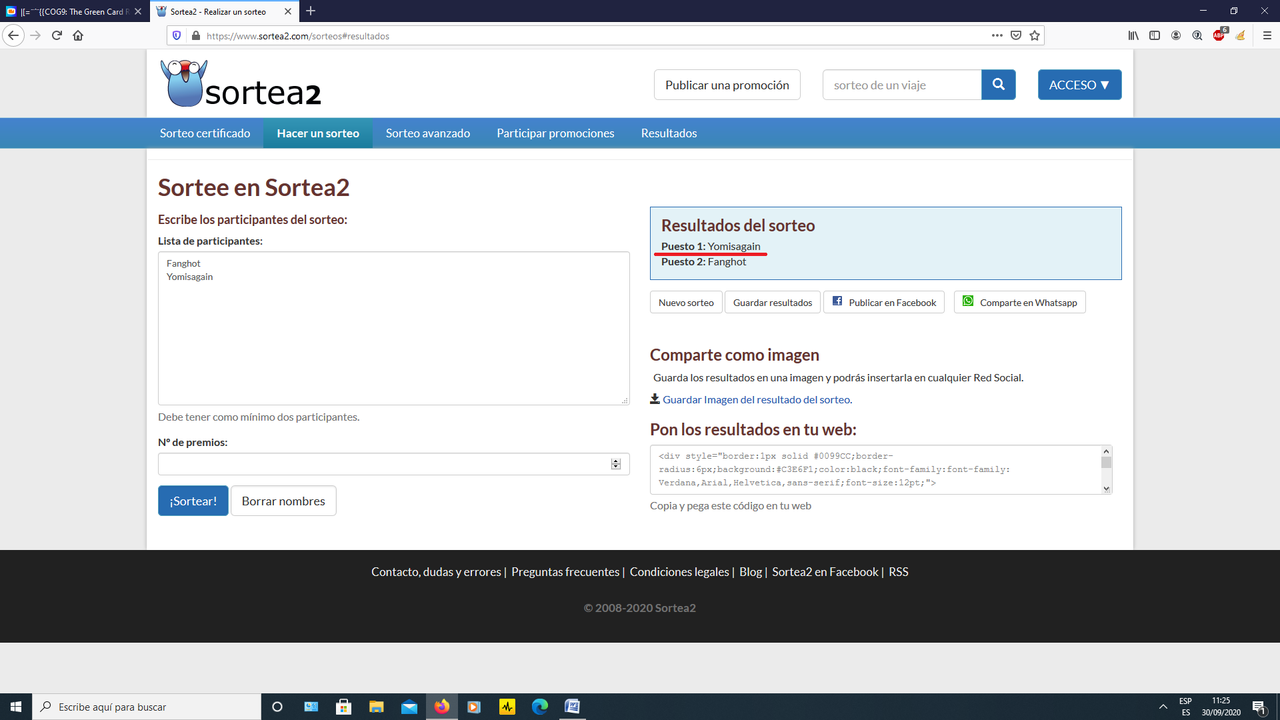The height and width of the screenshot is (720, 1280).
Task: Click Cortana circle on taskbar
Action: [x=278, y=706]
